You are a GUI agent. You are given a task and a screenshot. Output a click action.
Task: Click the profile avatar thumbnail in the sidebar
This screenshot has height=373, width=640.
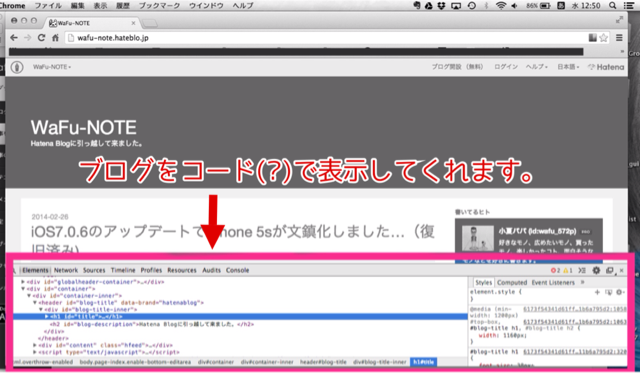(477, 238)
